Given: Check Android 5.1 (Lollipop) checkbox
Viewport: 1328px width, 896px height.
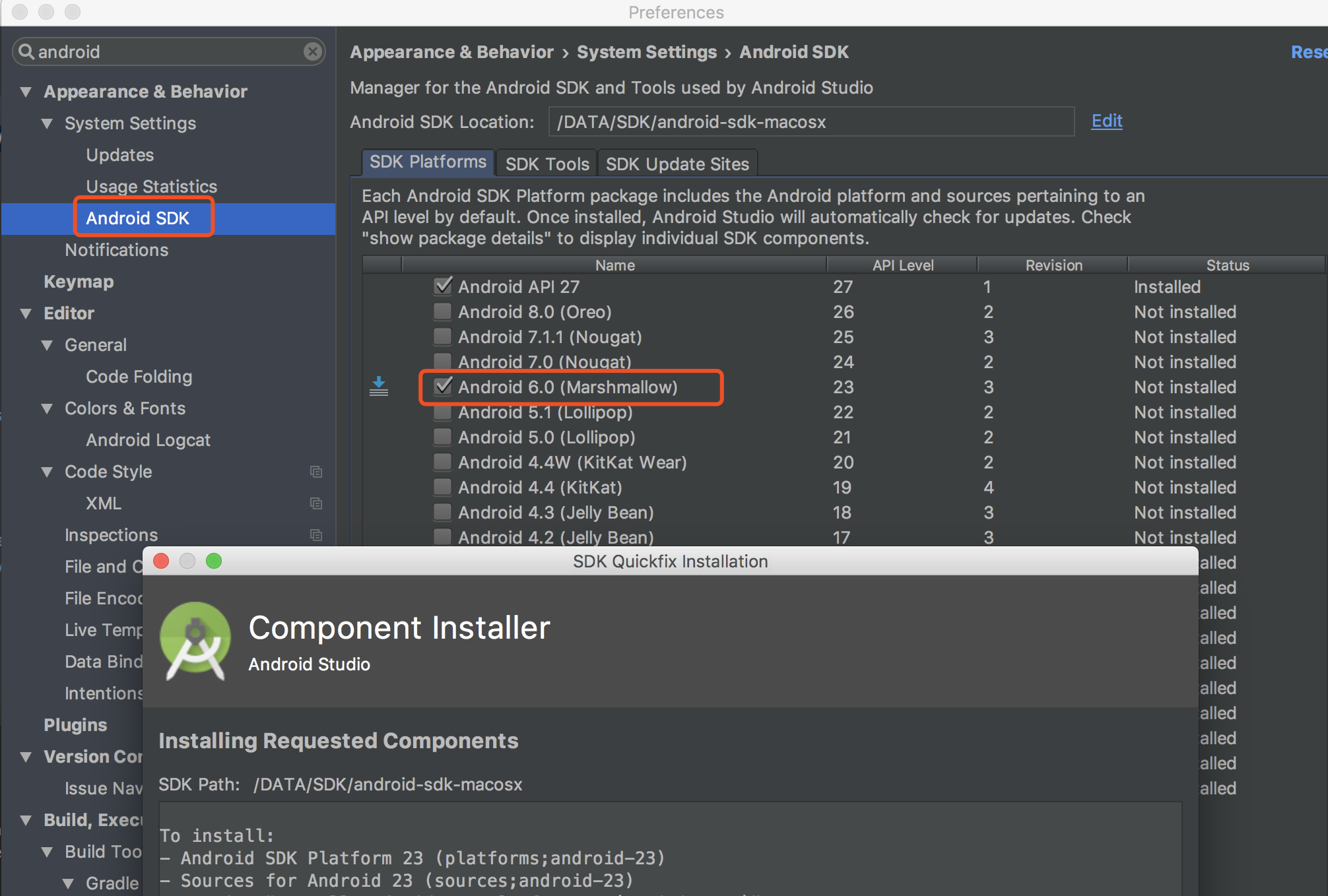Looking at the screenshot, I should click(x=442, y=412).
